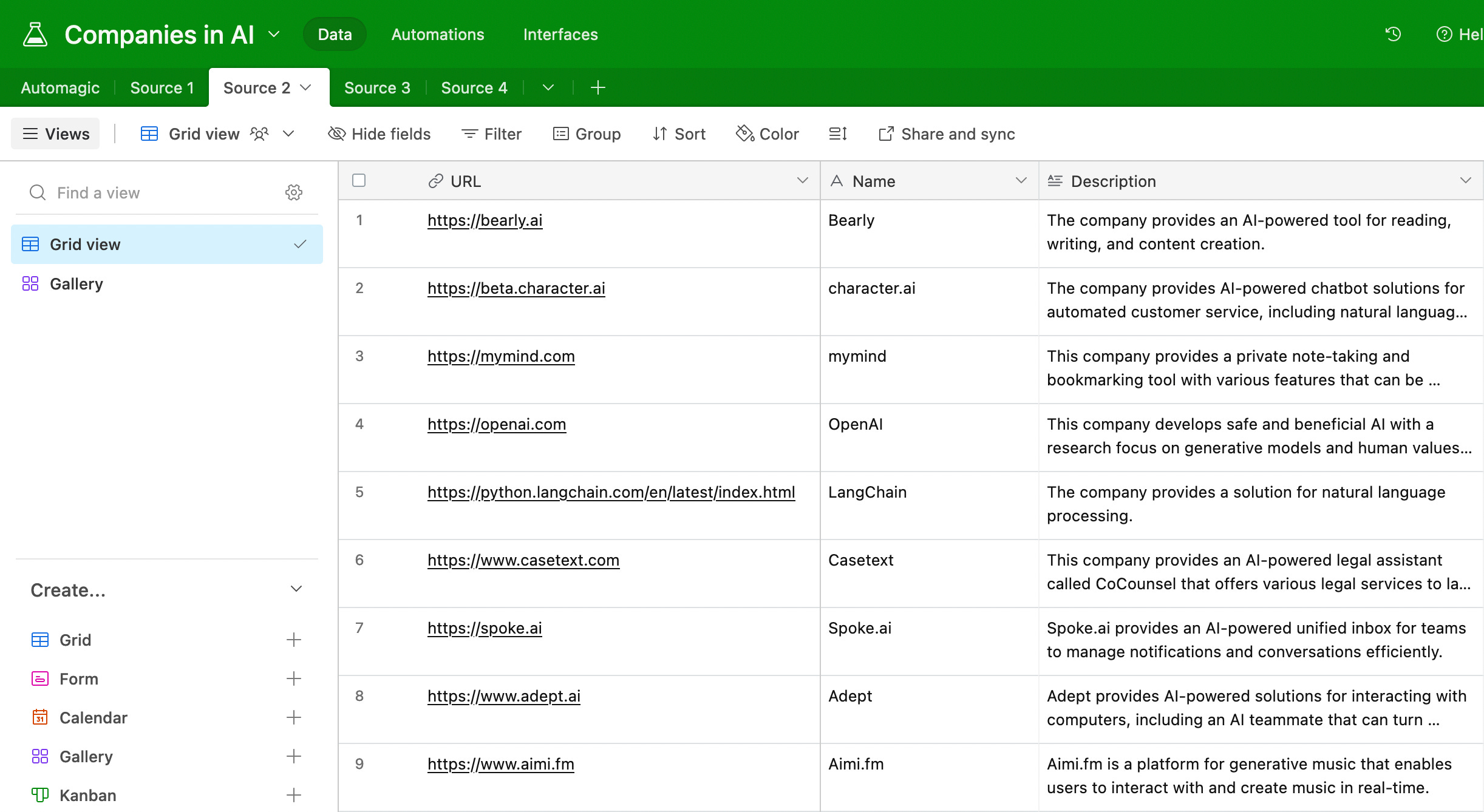Click the text type icon in the Name header

tap(837, 181)
